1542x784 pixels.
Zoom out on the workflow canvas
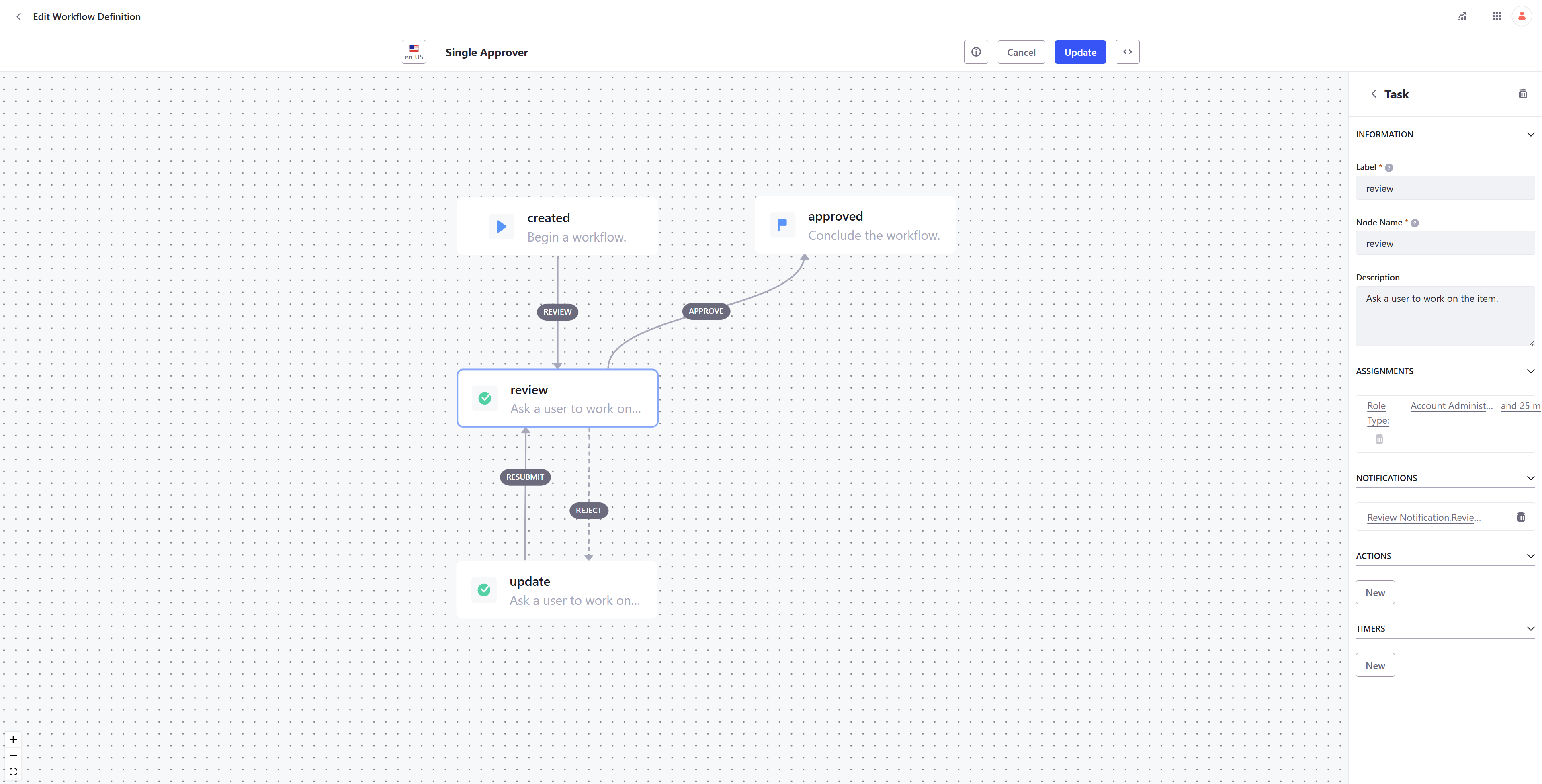point(13,756)
